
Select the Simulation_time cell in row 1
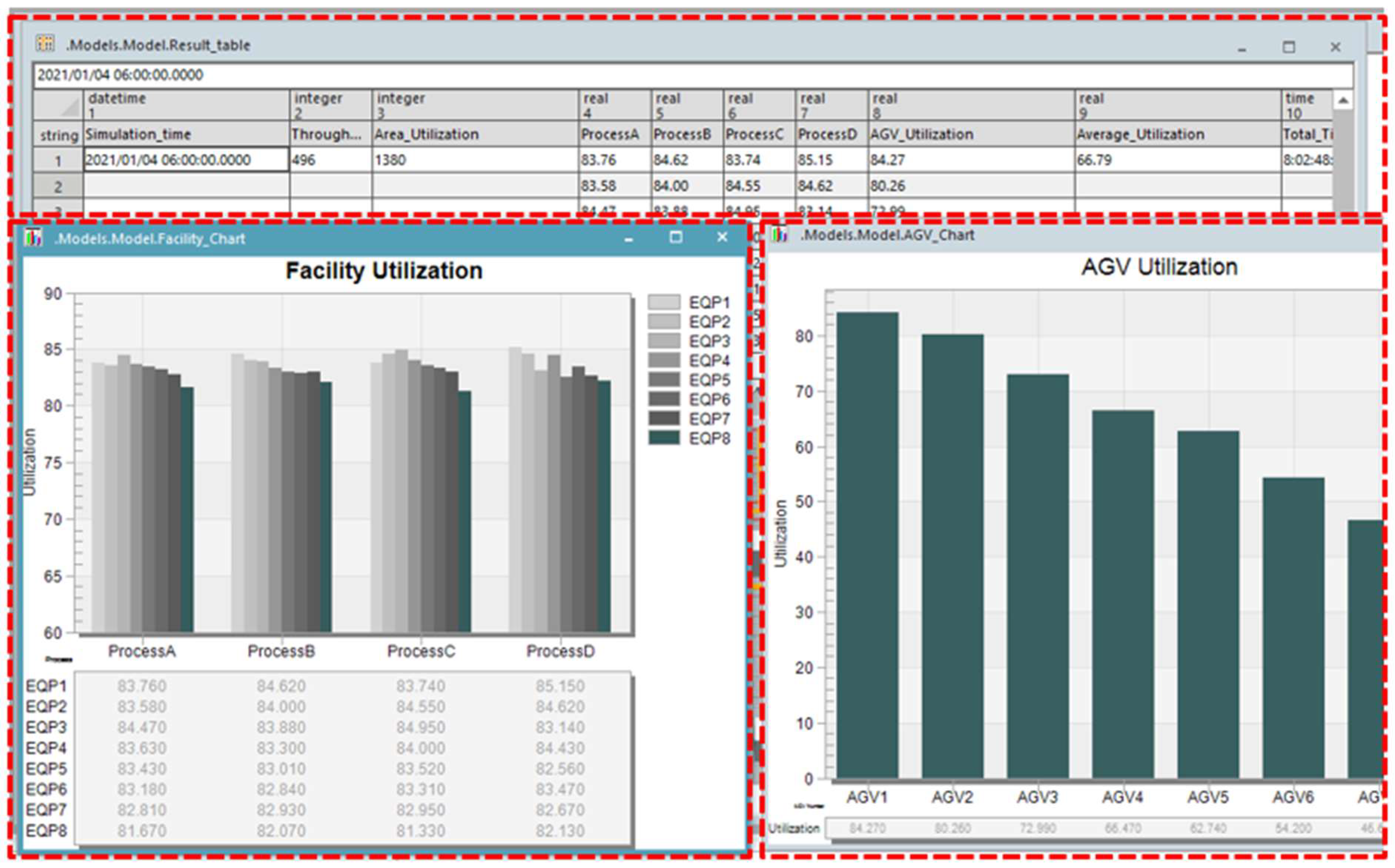[186, 160]
